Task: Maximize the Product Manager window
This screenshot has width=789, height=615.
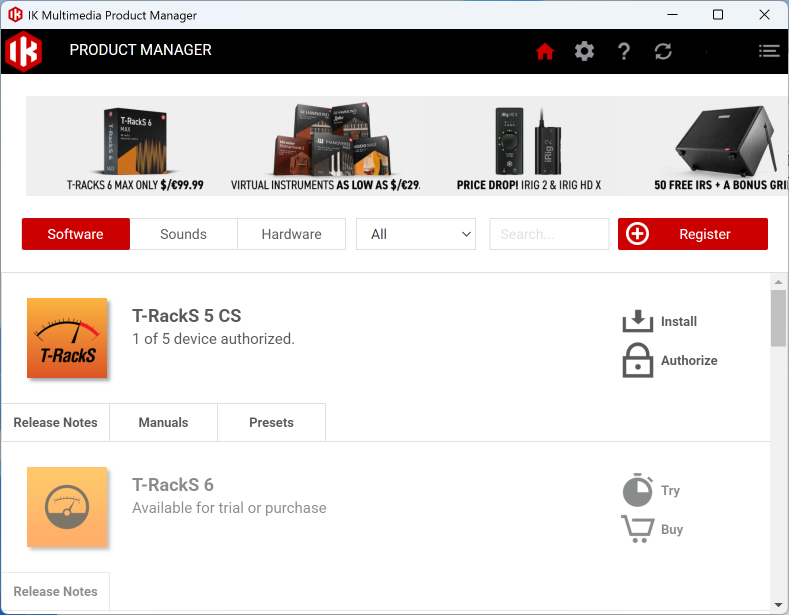Action: pyautogui.click(x=718, y=15)
